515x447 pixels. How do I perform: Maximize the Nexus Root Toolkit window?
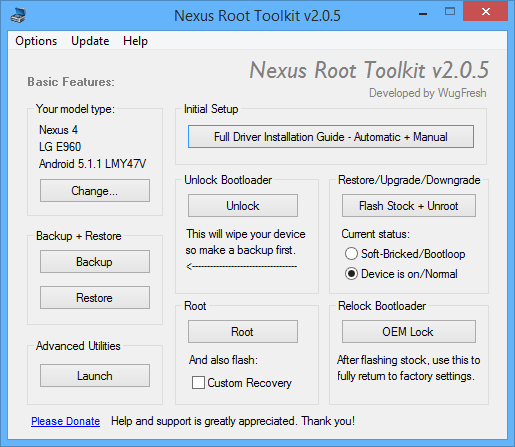(x=450, y=12)
